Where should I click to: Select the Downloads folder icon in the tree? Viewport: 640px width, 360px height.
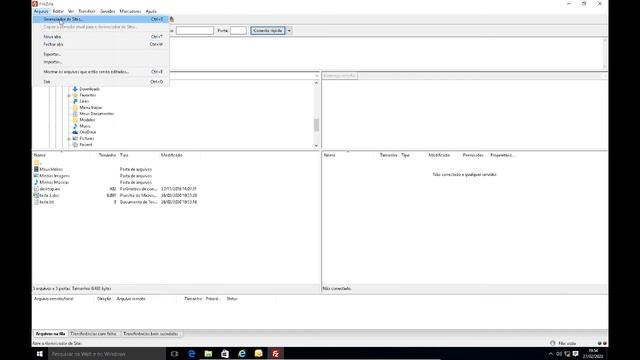click(75, 89)
